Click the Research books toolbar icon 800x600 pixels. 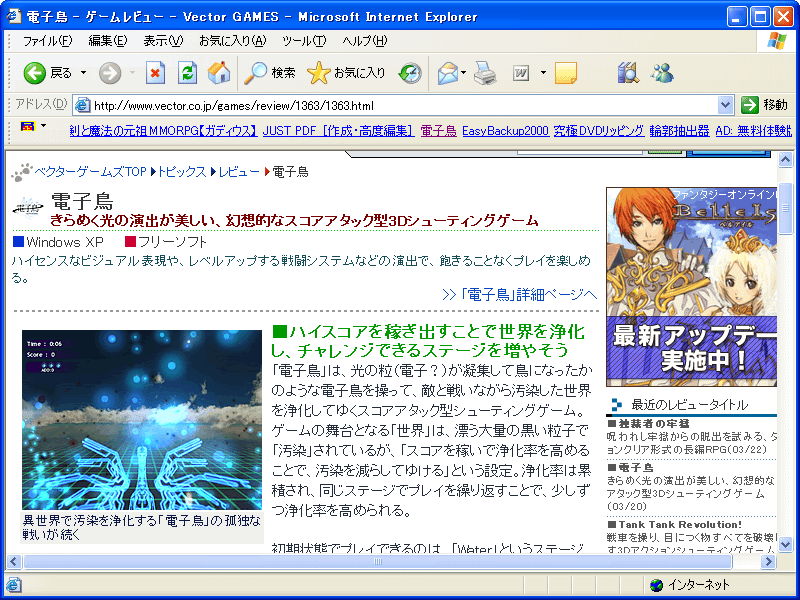point(627,73)
